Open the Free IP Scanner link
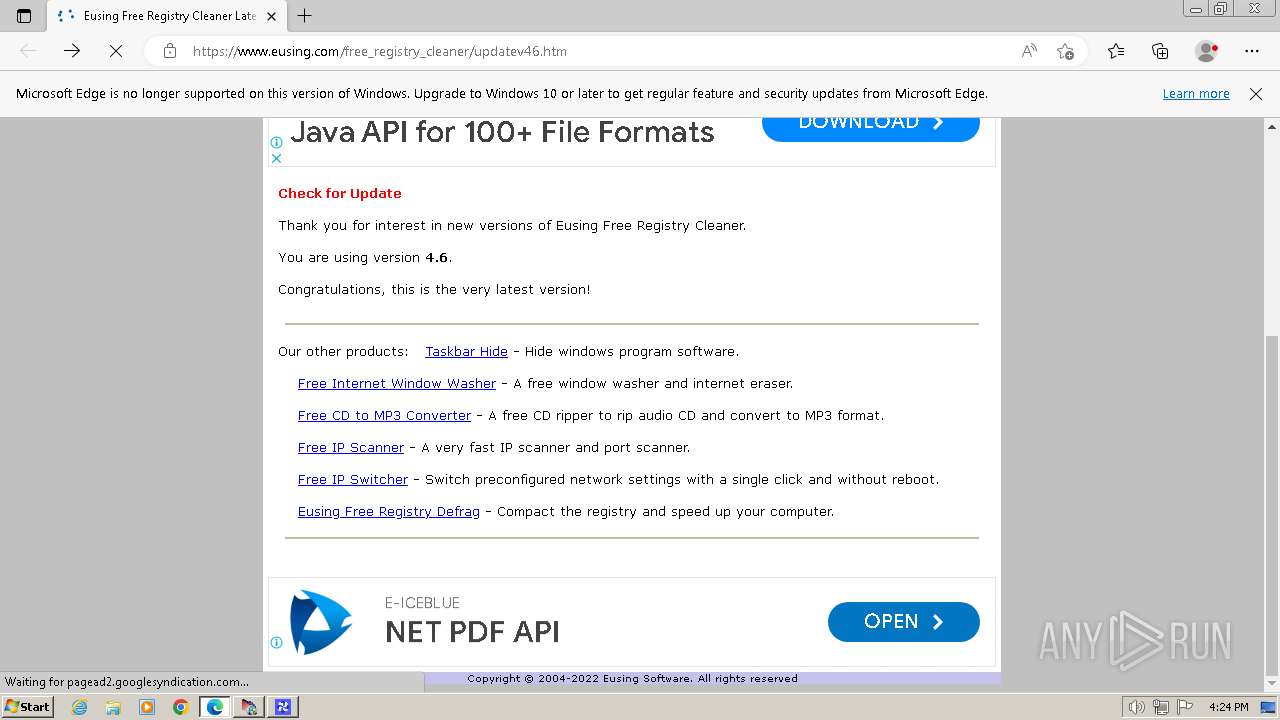This screenshot has height=720, width=1280. click(x=351, y=448)
